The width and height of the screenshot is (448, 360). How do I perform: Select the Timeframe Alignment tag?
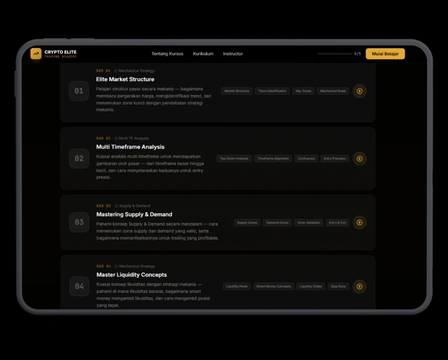pyautogui.click(x=273, y=159)
